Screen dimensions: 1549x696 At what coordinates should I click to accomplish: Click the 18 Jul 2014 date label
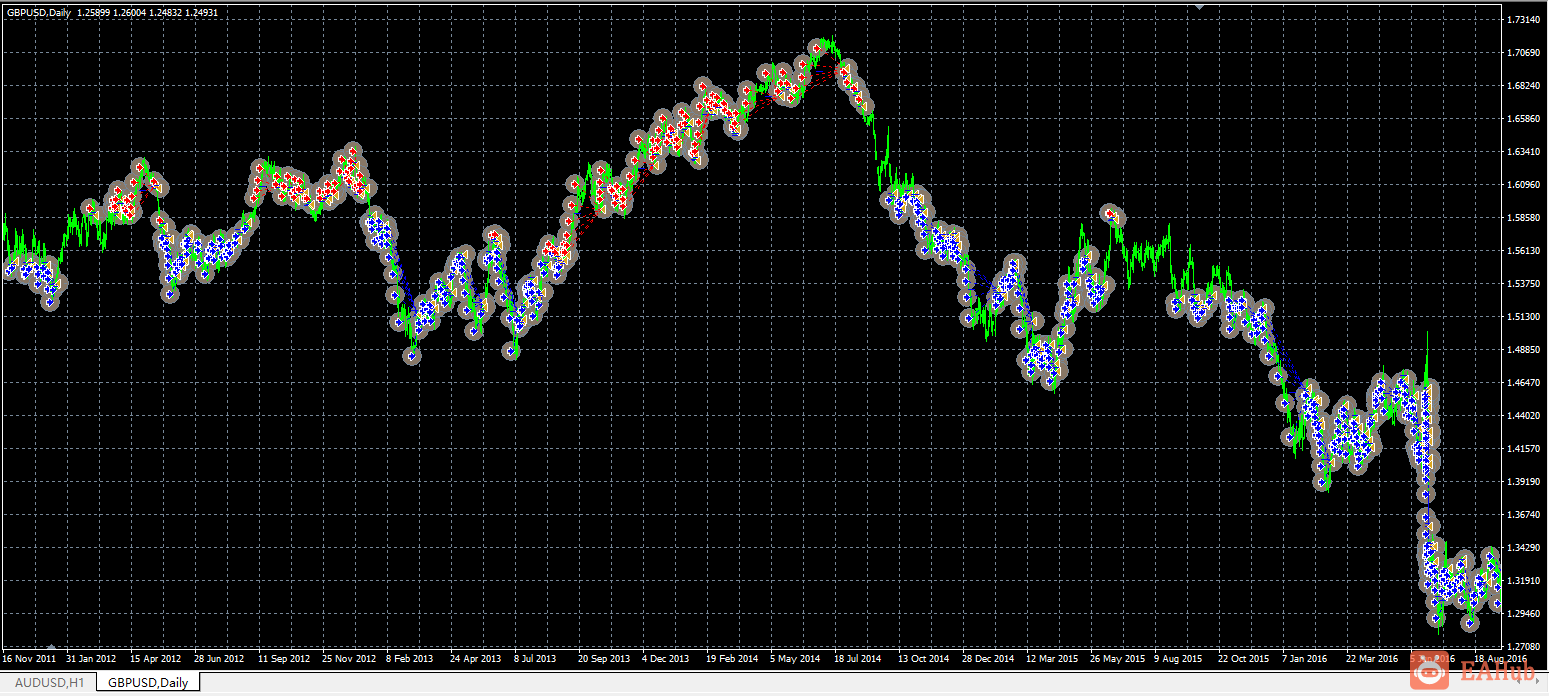[858, 659]
